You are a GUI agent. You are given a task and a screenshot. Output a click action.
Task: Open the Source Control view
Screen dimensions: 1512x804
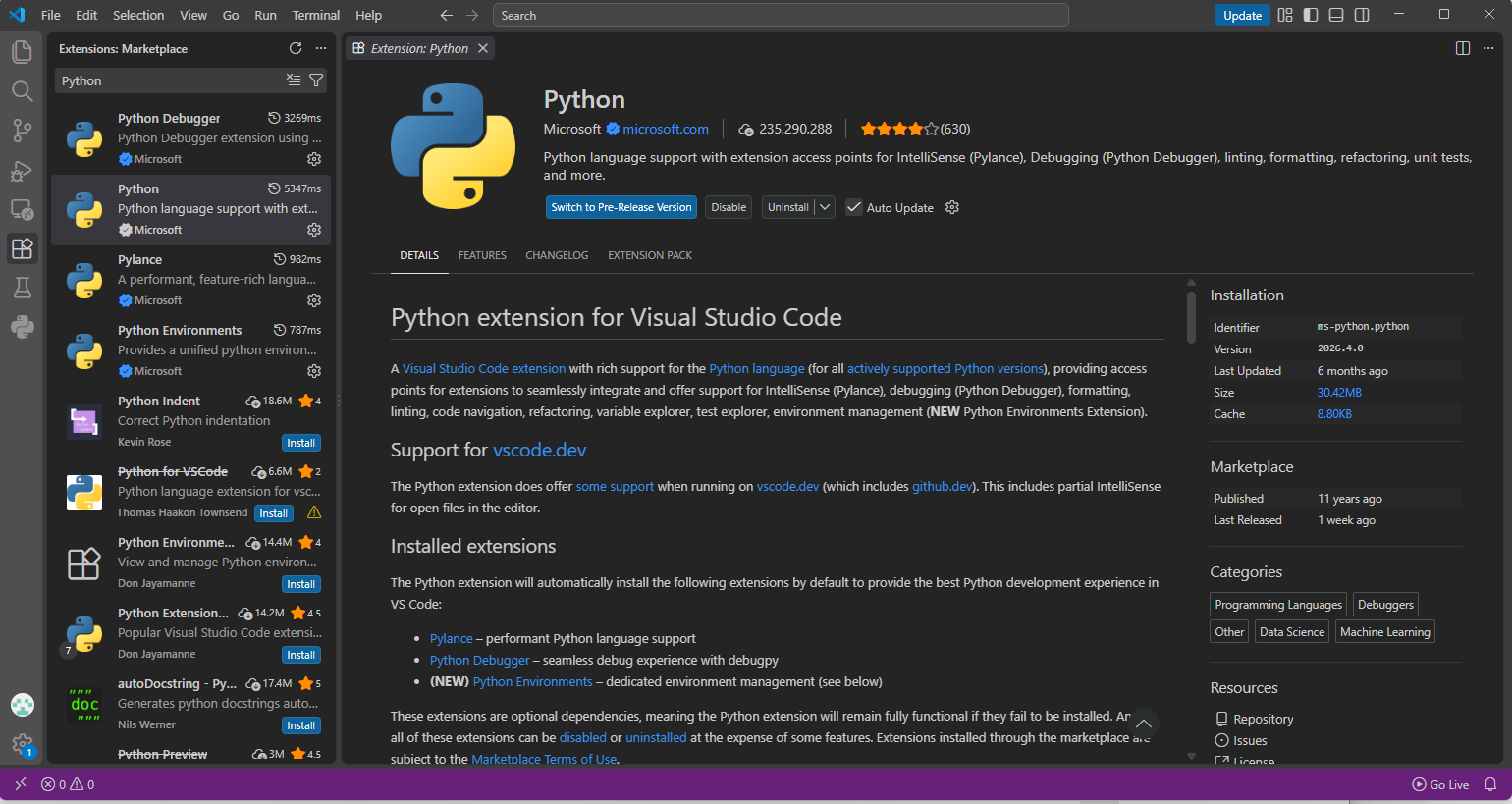click(22, 131)
